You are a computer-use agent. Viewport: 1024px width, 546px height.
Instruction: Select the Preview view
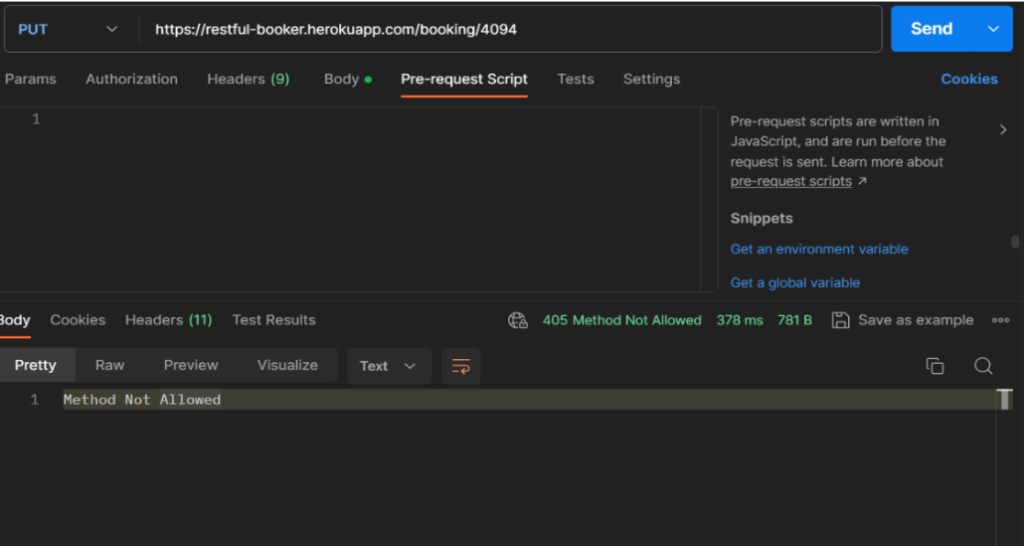click(x=191, y=365)
